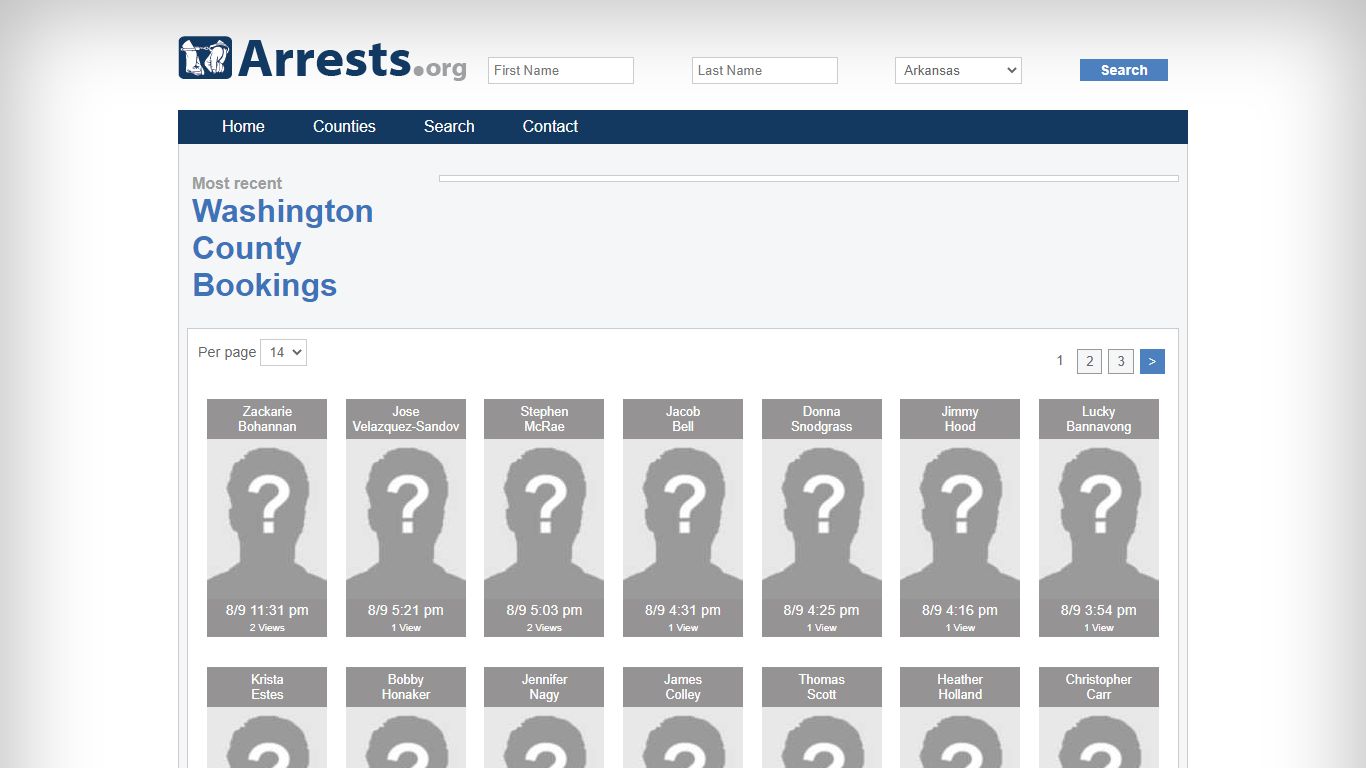Go to results page 3
This screenshot has width=1366, height=768.
[1121, 361]
